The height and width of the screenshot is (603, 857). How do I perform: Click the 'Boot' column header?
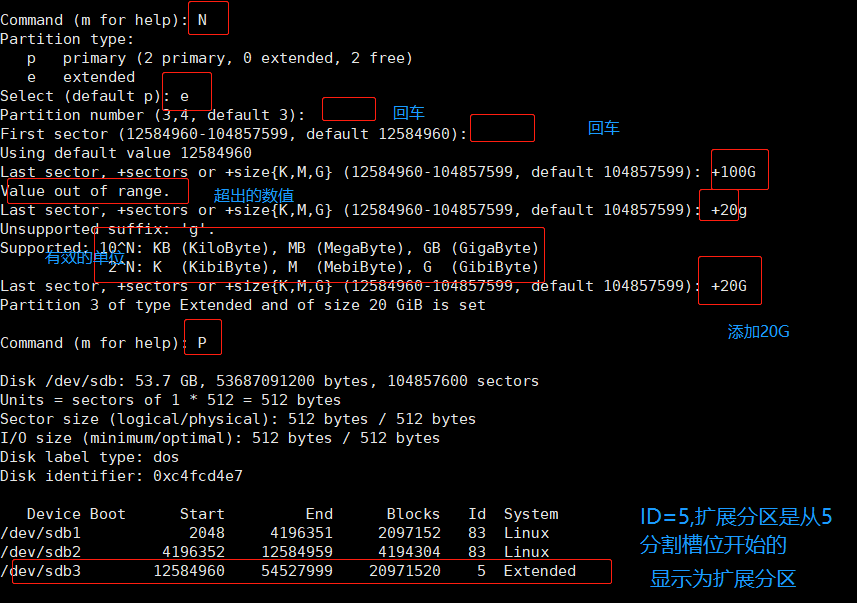tap(108, 514)
